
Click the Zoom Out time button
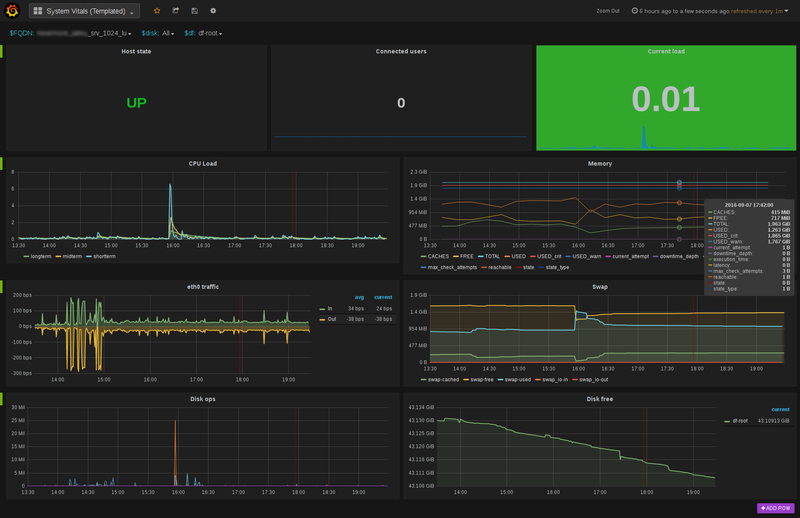(x=608, y=11)
